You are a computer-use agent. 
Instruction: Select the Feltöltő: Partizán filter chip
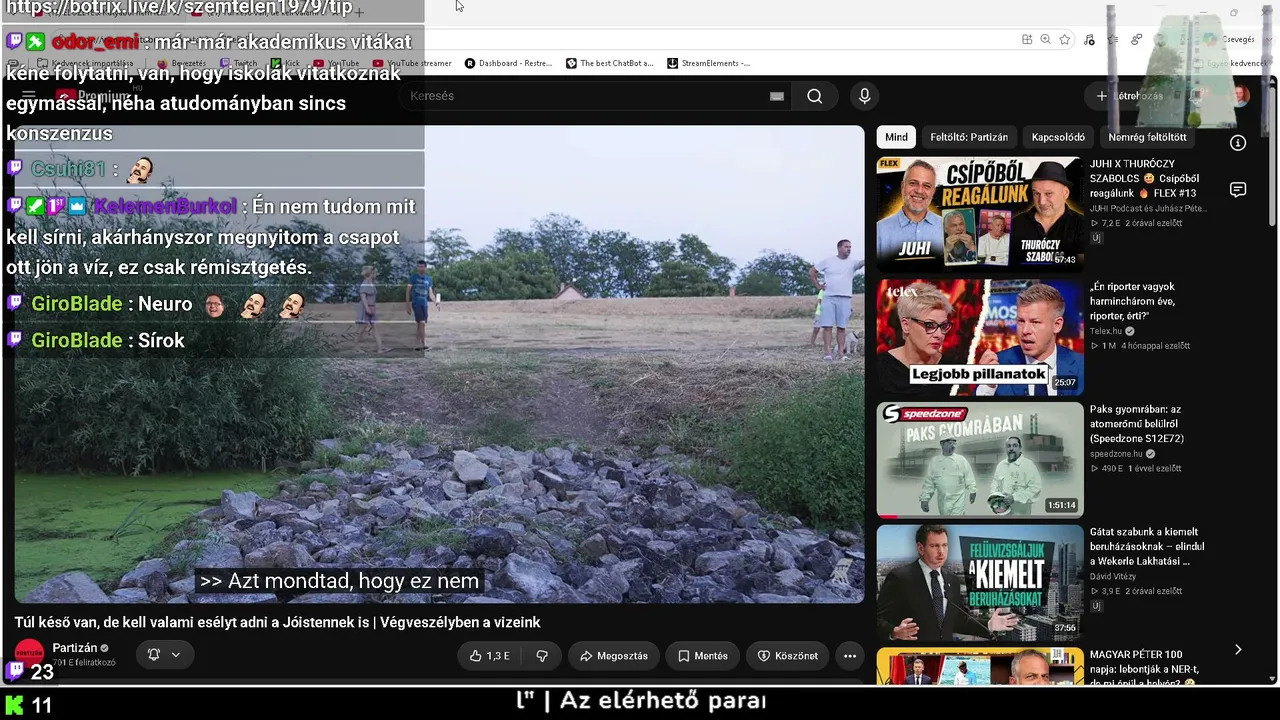969,137
